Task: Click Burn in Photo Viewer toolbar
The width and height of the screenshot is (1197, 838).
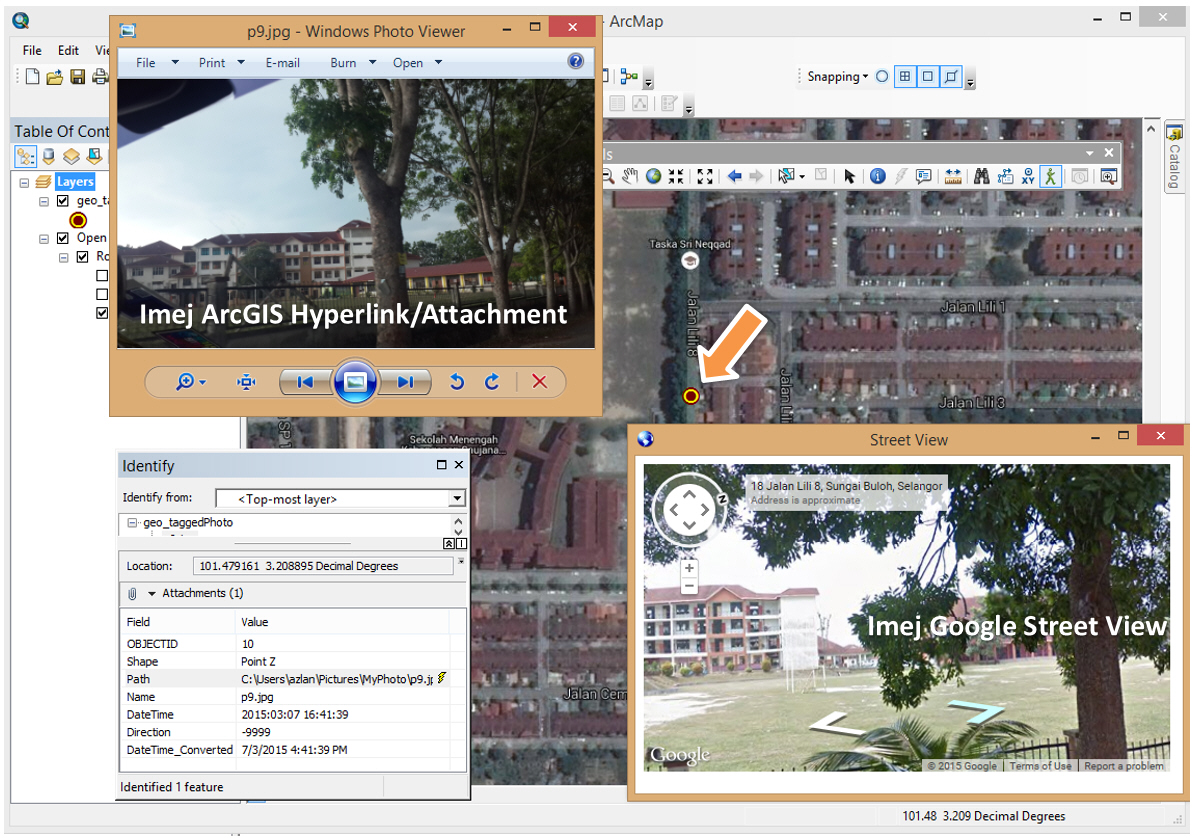Action: tap(343, 63)
